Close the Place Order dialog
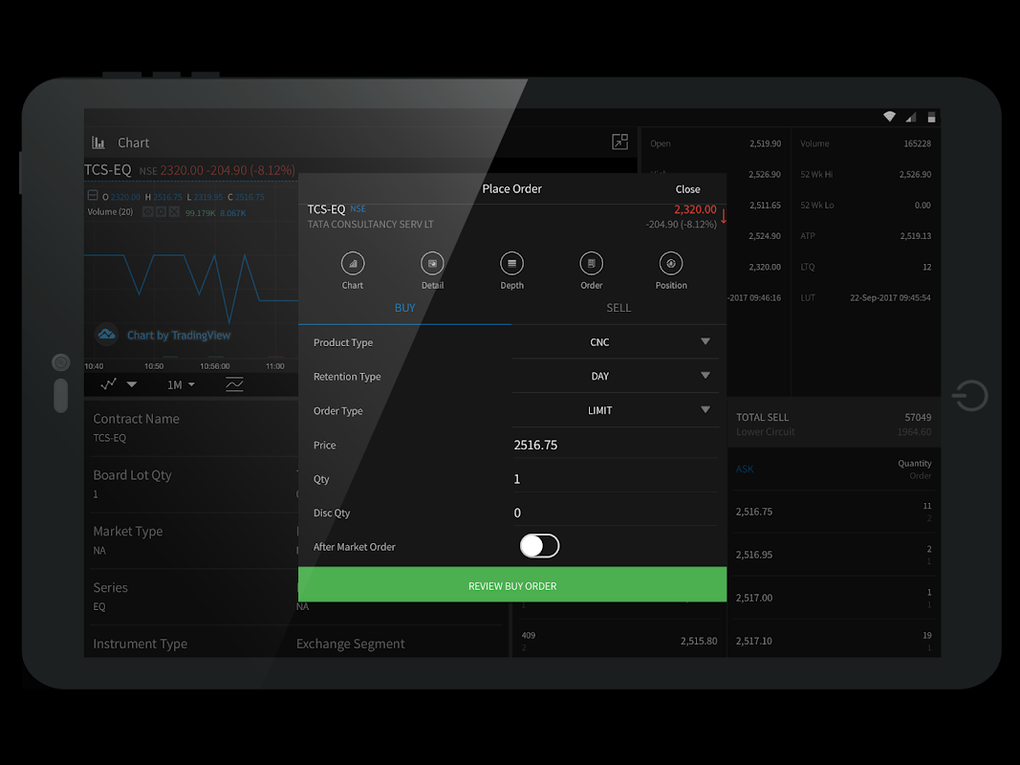This screenshot has width=1020, height=765. tap(688, 189)
